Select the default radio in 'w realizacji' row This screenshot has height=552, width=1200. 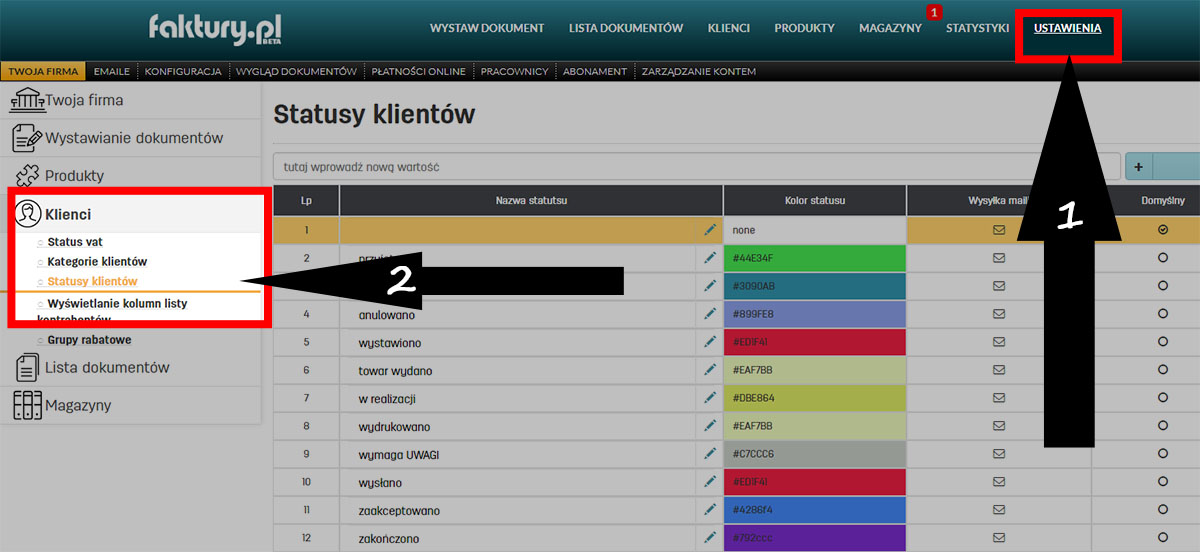point(1162,398)
